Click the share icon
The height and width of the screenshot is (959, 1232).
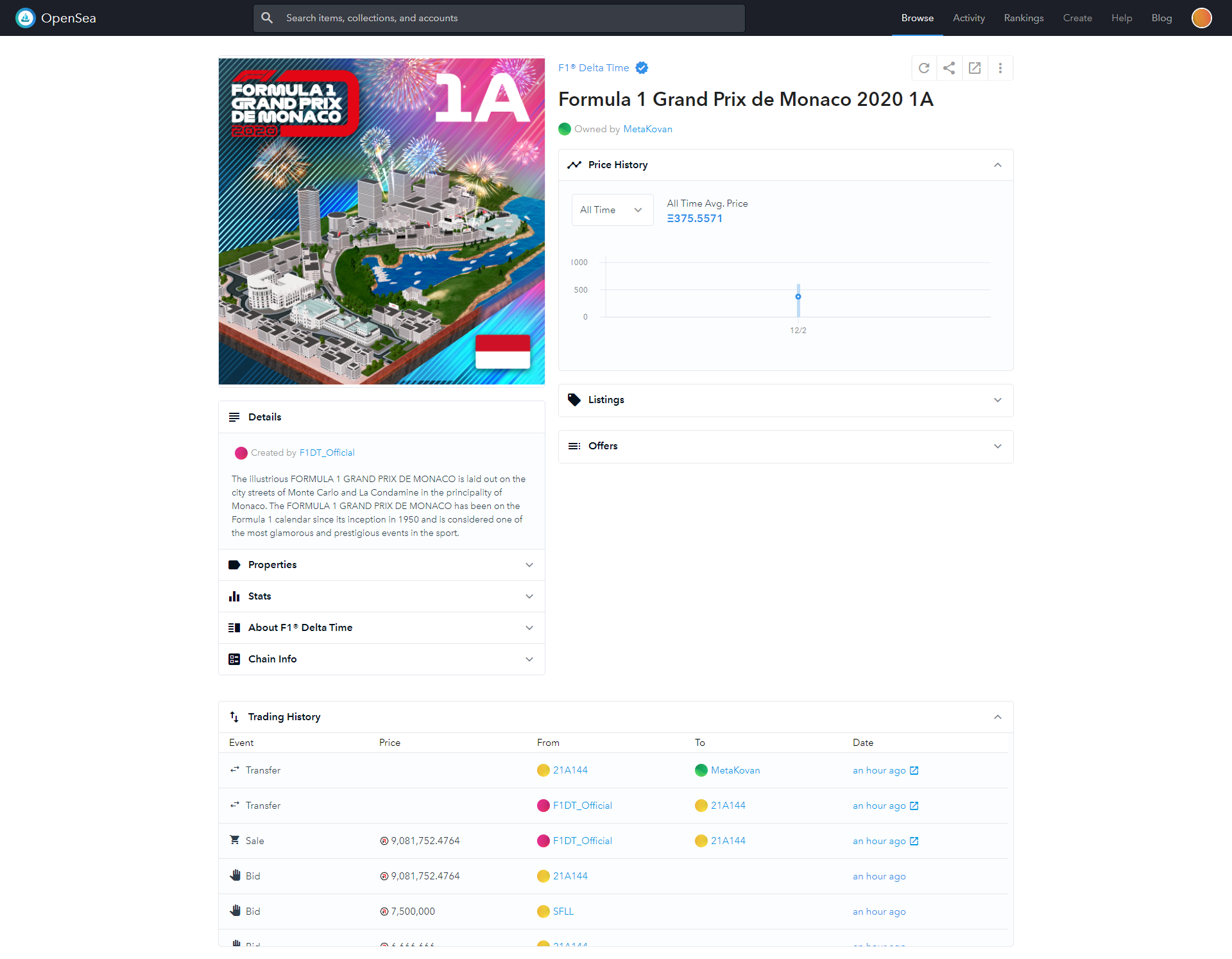[x=949, y=68]
